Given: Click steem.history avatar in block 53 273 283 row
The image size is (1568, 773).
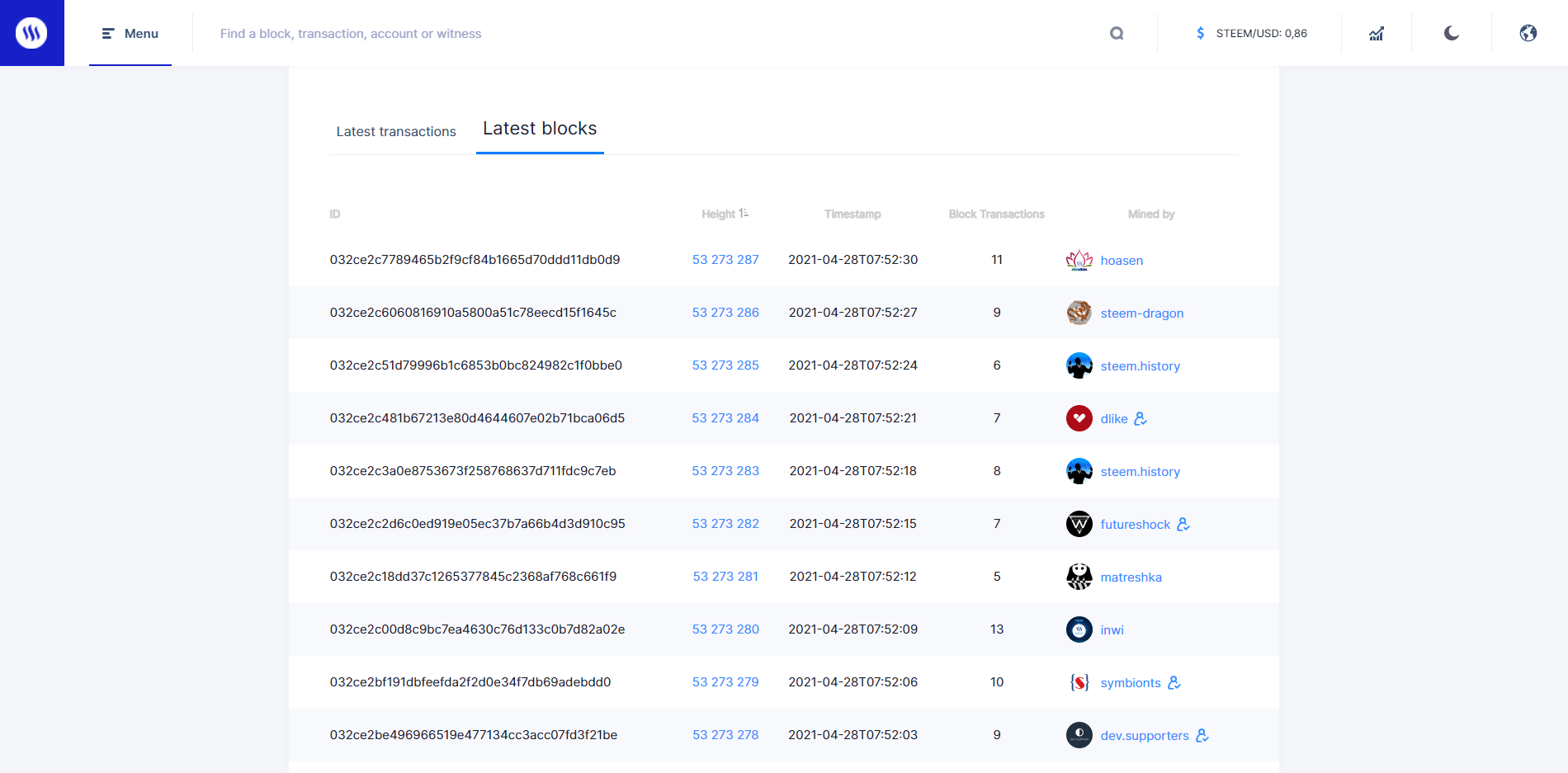Looking at the screenshot, I should (x=1079, y=471).
